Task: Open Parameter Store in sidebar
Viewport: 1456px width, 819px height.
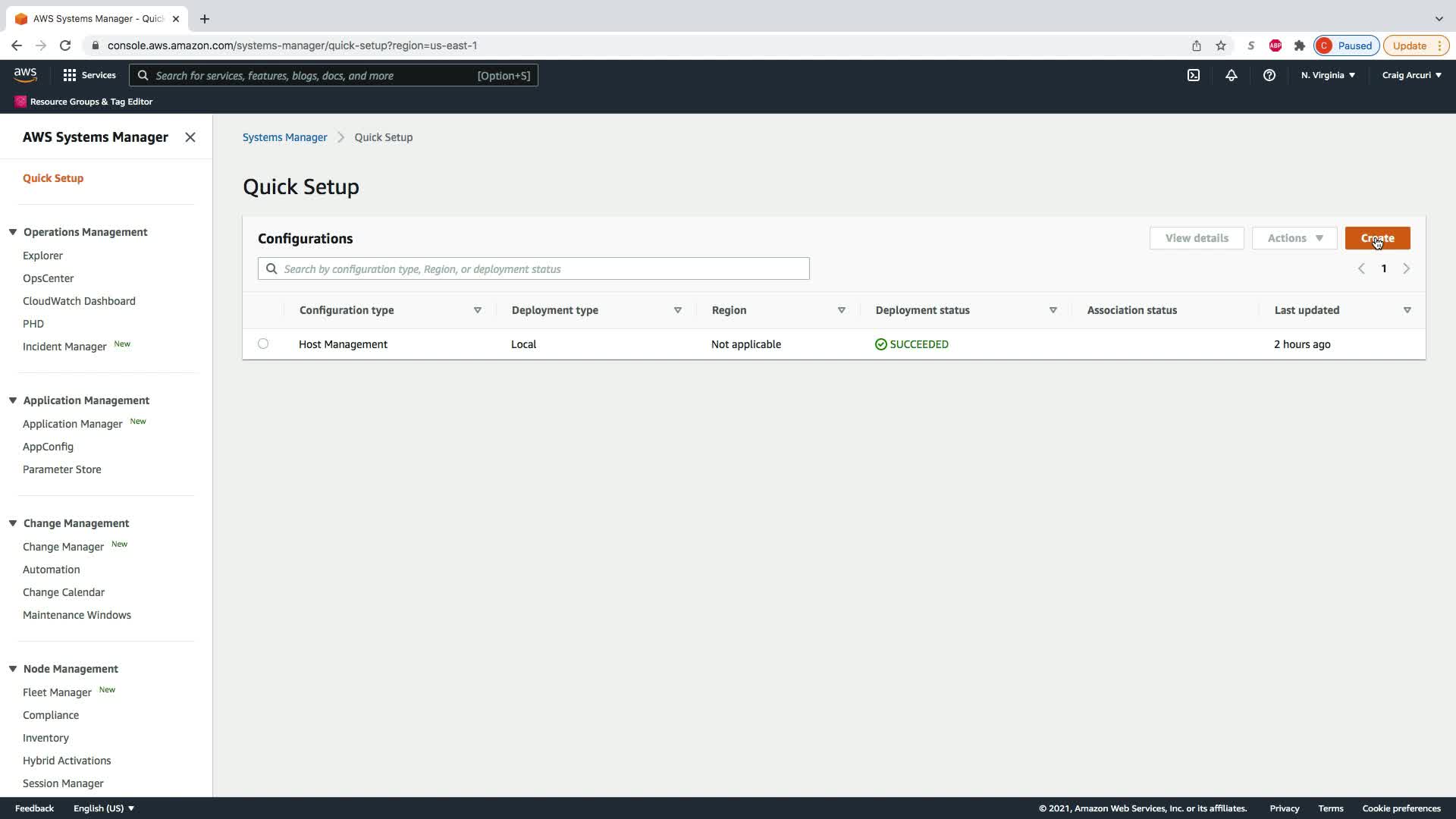Action: [x=62, y=469]
